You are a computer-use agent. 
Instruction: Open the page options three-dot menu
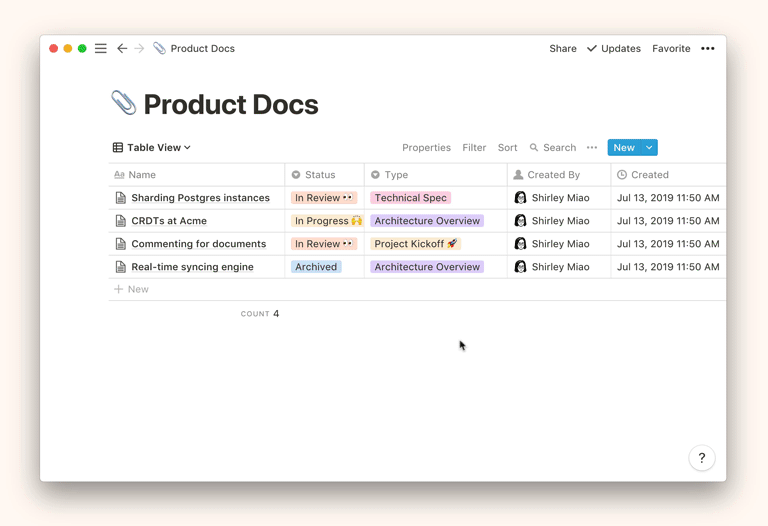(x=708, y=48)
